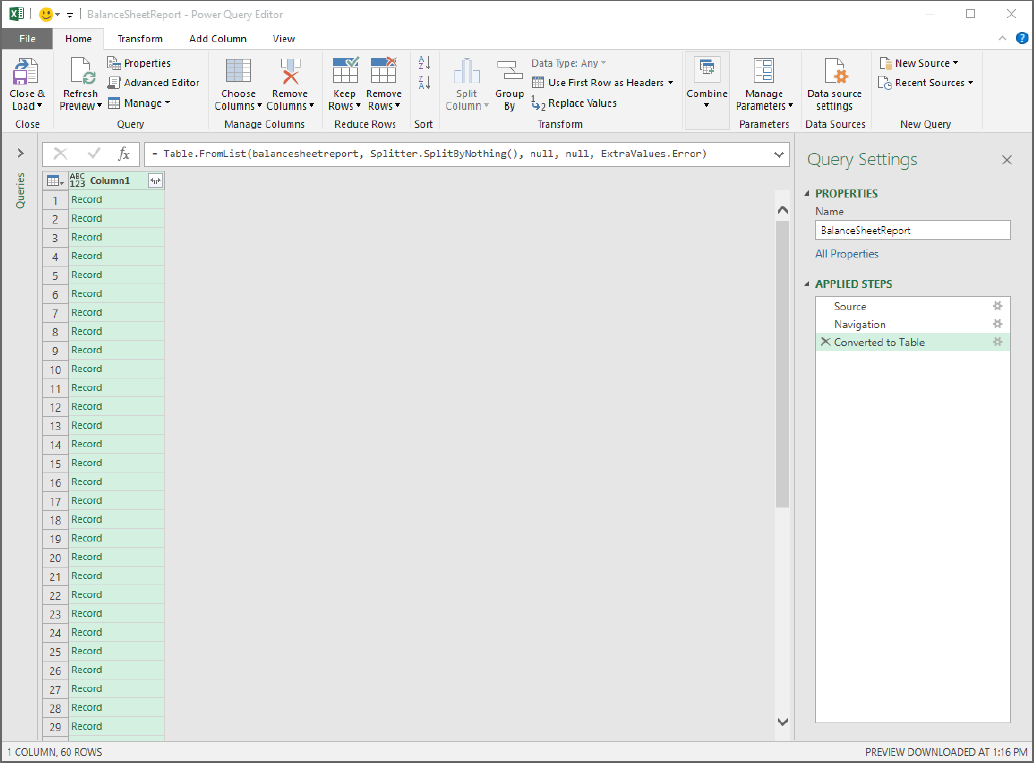The width and height of the screenshot is (1034, 763).
Task: Click the New Source icon
Action: [886, 63]
